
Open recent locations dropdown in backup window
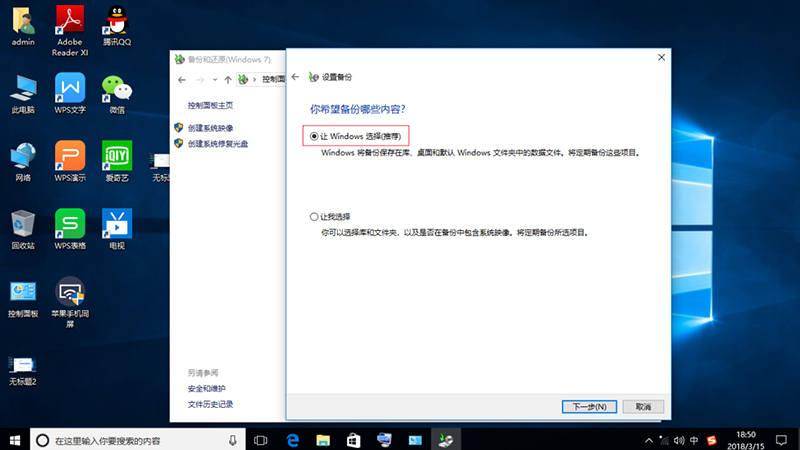pyautogui.click(x=215, y=80)
